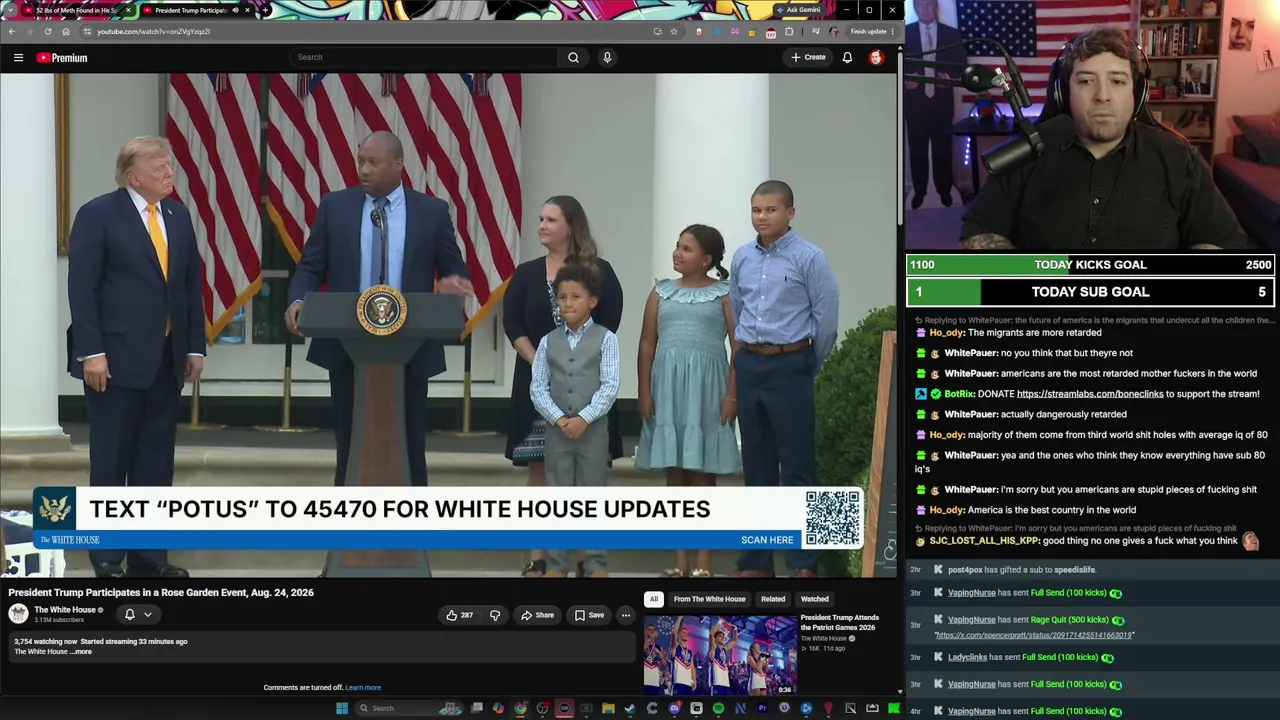Open the streamlabs.com/boneclinks donation link
The height and width of the screenshot is (720, 1280).
point(1090,394)
